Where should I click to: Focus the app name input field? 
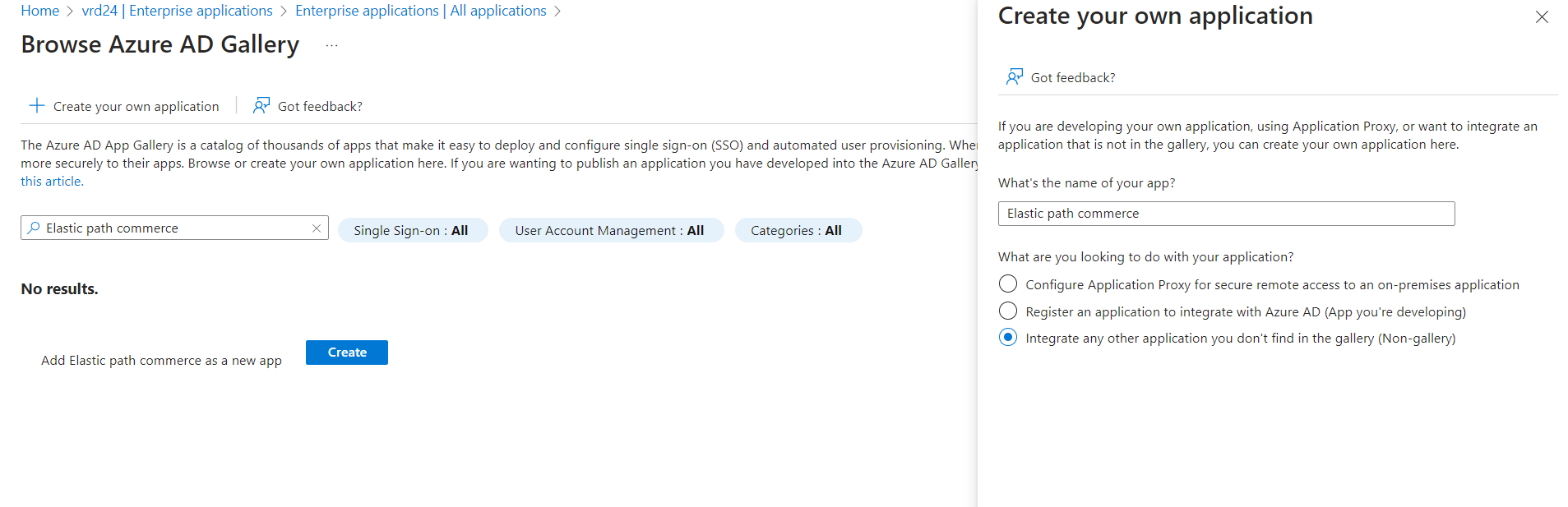point(1226,214)
